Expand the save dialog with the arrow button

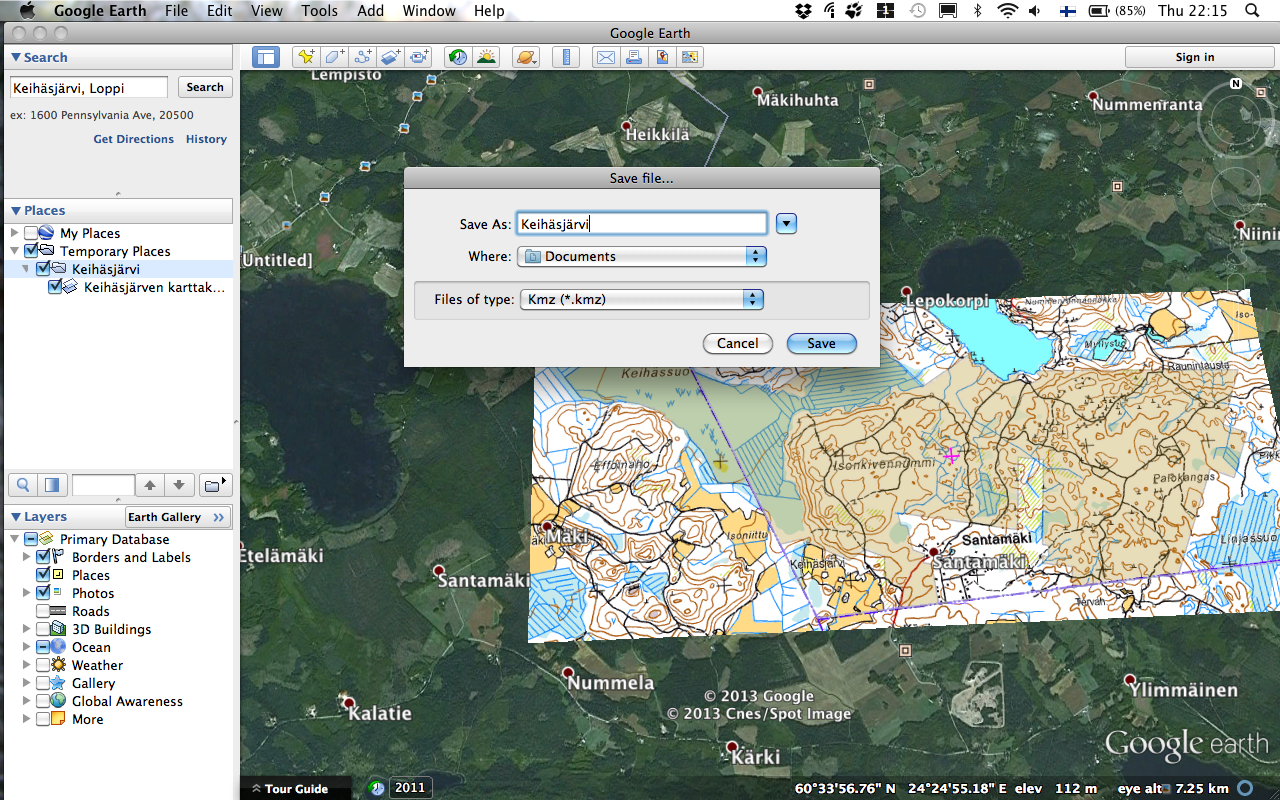[x=786, y=224]
